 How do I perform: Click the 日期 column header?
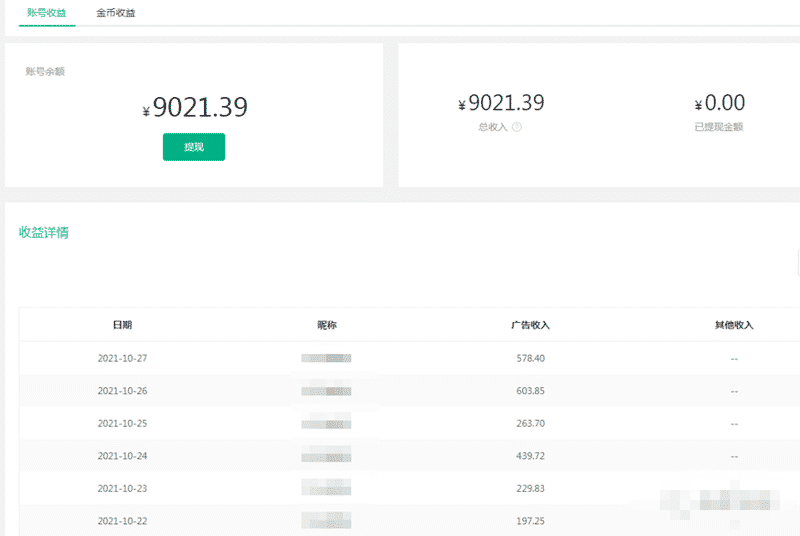coord(122,325)
